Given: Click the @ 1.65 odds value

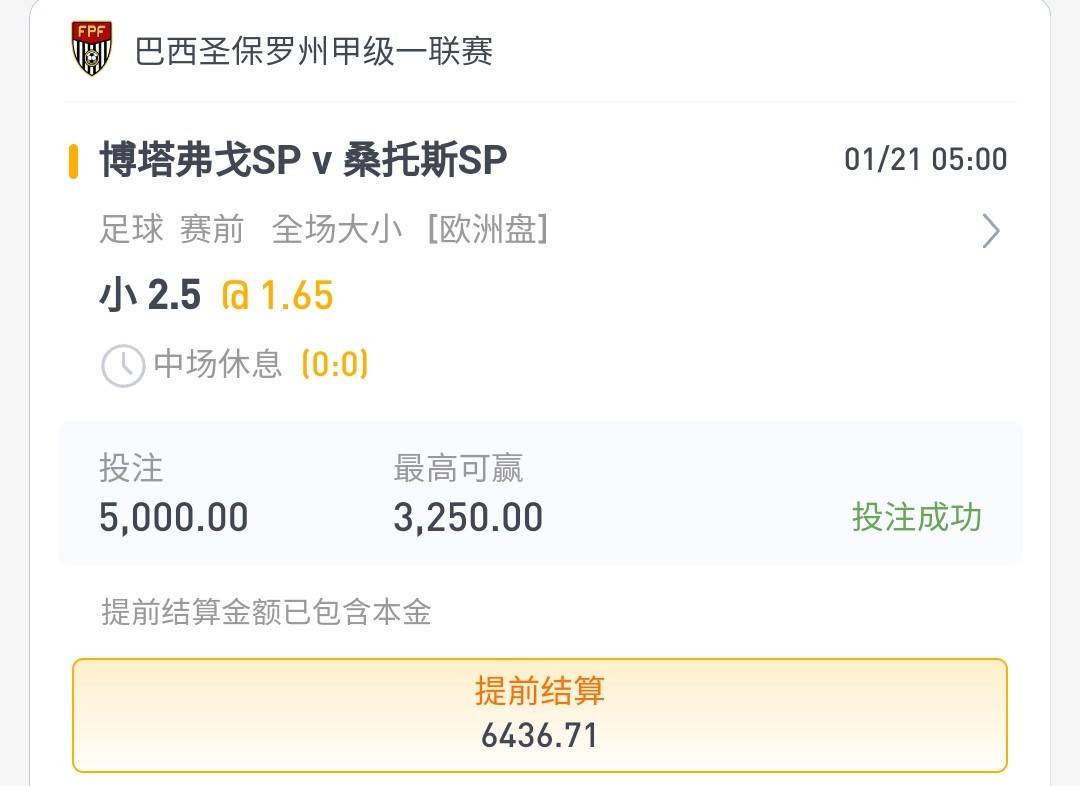Looking at the screenshot, I should click(x=277, y=296).
